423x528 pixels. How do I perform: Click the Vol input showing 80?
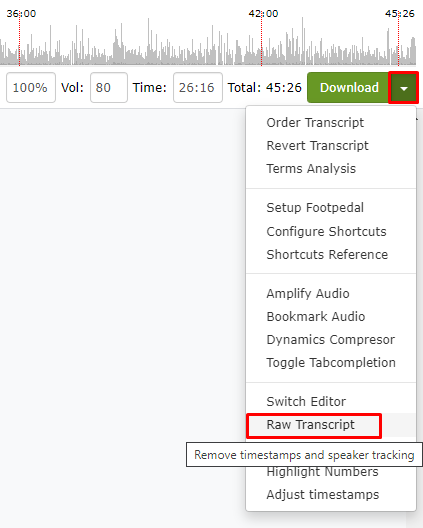109,88
